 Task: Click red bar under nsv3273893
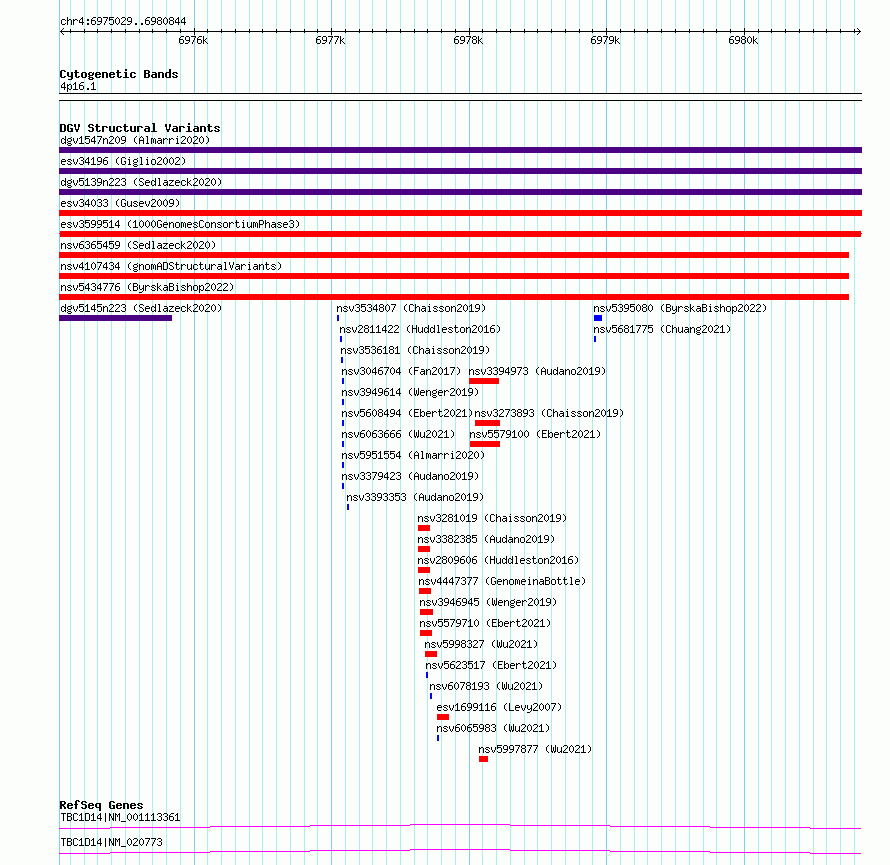tap(488, 423)
